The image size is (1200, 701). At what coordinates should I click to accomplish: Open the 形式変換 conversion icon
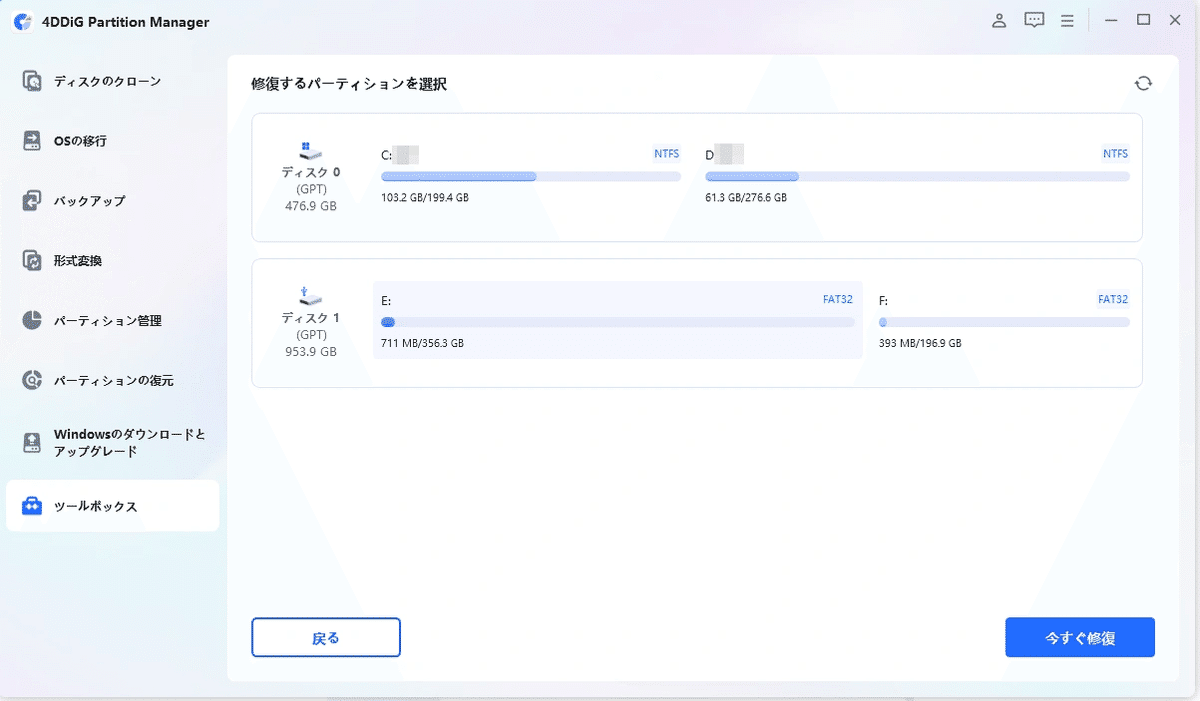(x=33, y=260)
